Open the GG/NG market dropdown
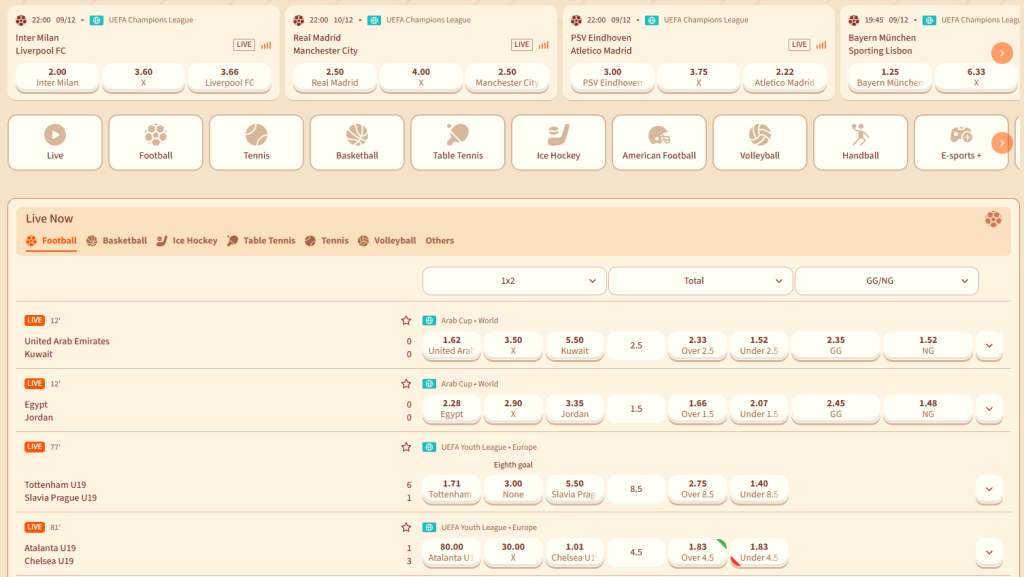Screen dimensions: 1024x577 tap(886, 281)
